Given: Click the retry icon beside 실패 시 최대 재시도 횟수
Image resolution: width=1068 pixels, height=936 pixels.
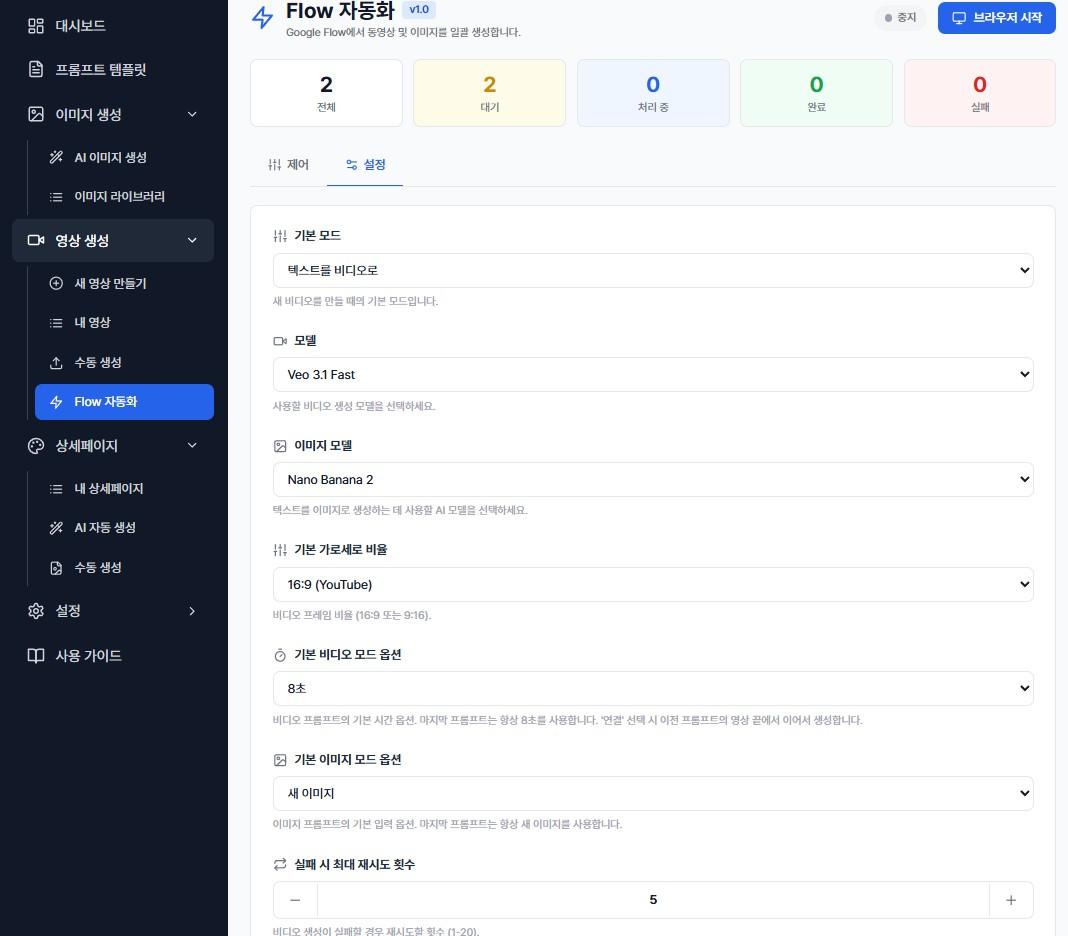Looking at the screenshot, I should pyautogui.click(x=280, y=864).
